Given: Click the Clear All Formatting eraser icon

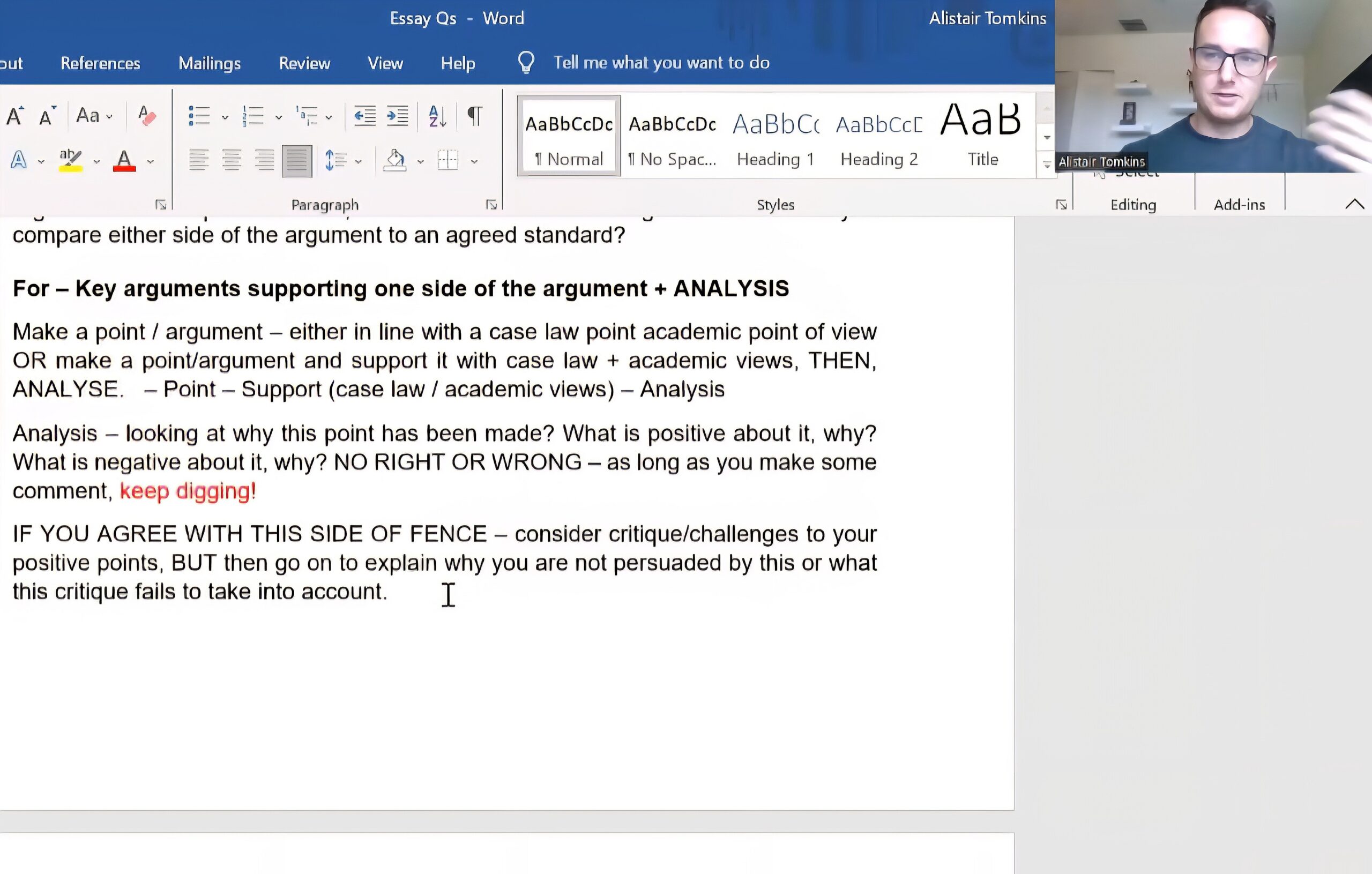Looking at the screenshot, I should 146,116.
